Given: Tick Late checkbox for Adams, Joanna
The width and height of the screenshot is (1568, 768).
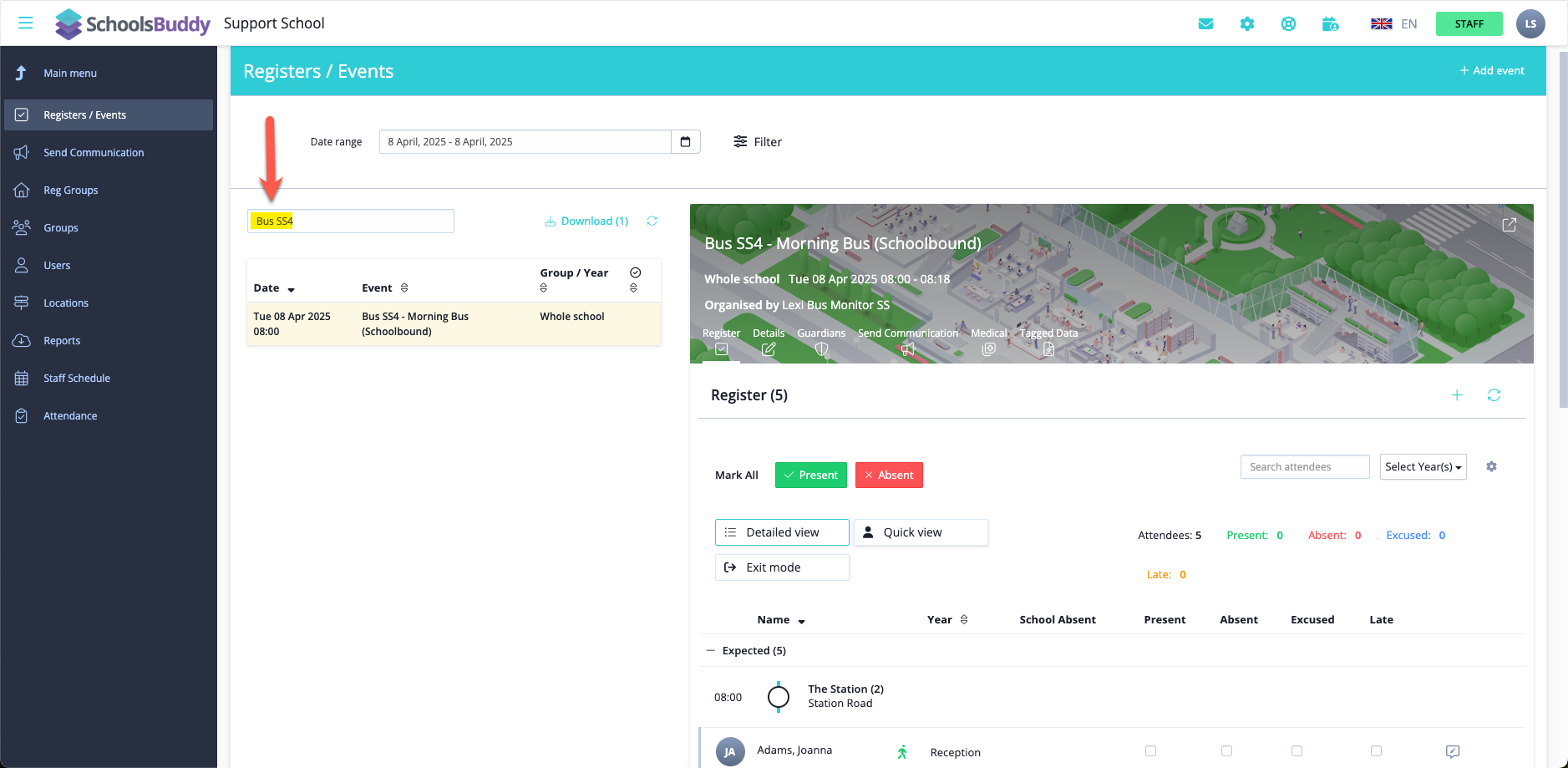Looking at the screenshot, I should coord(1376,751).
